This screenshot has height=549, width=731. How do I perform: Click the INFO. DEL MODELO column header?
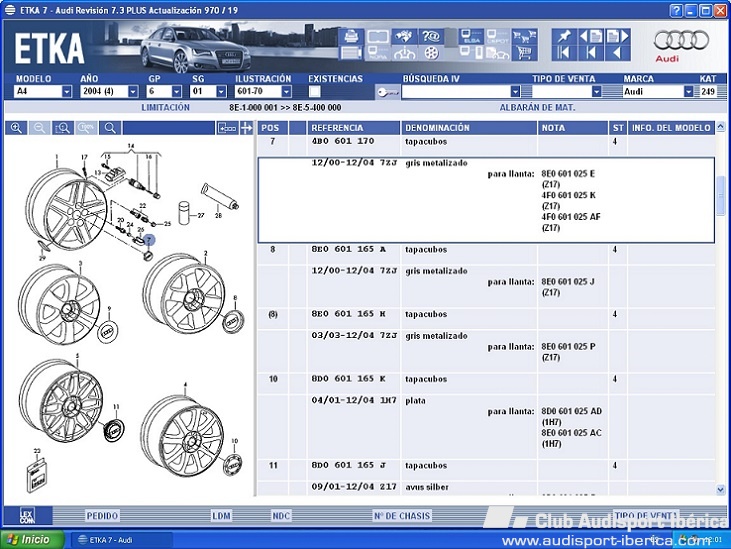pyautogui.click(x=671, y=128)
